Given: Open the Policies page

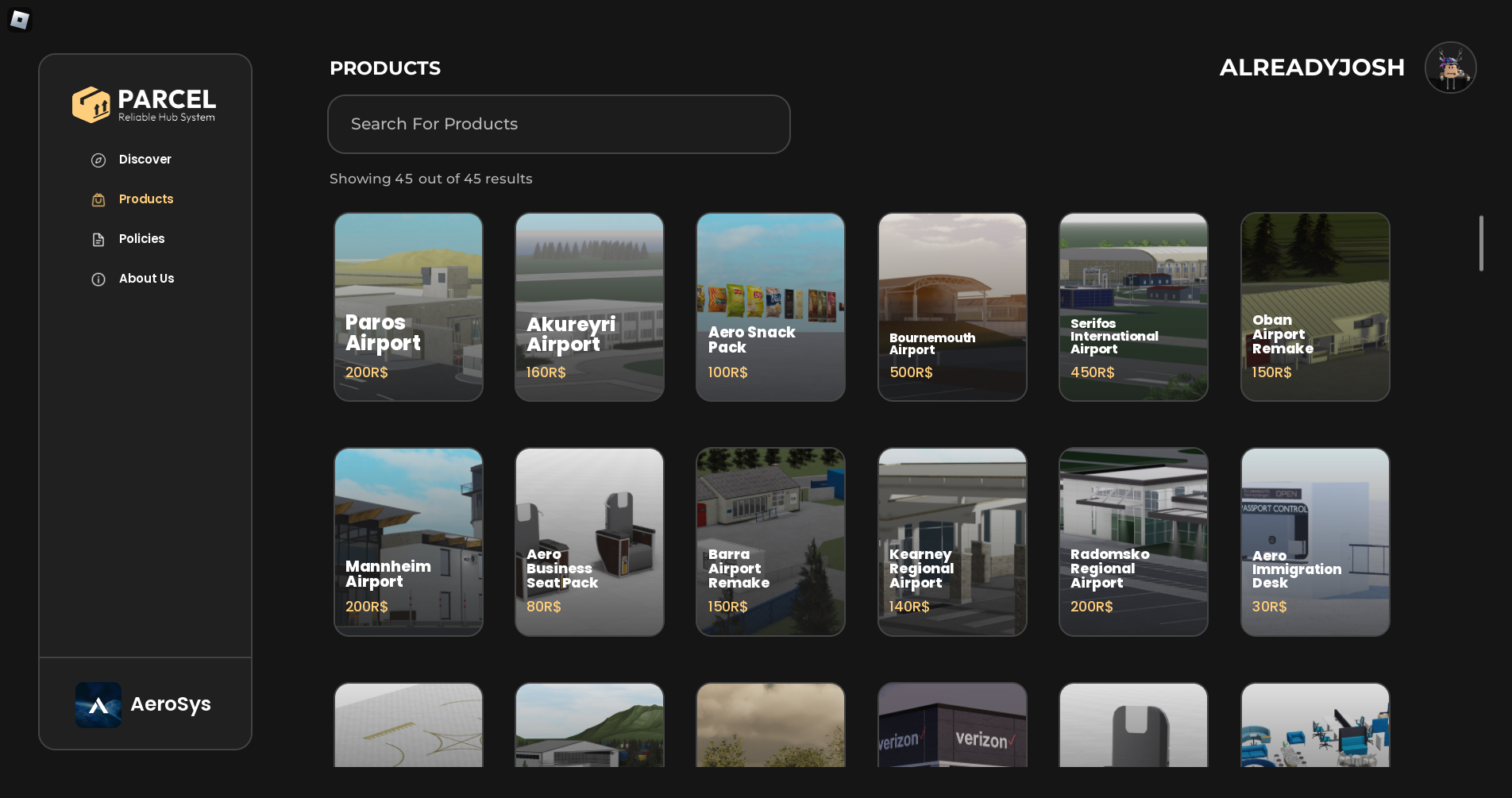Looking at the screenshot, I should coord(142,239).
